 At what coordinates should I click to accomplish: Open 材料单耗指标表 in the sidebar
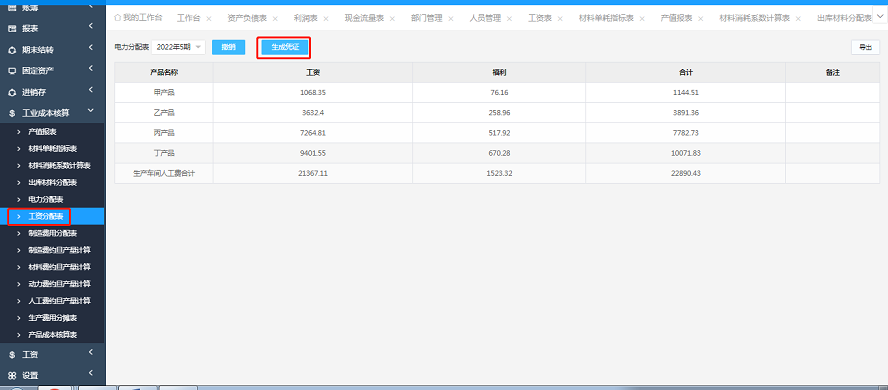point(53,149)
